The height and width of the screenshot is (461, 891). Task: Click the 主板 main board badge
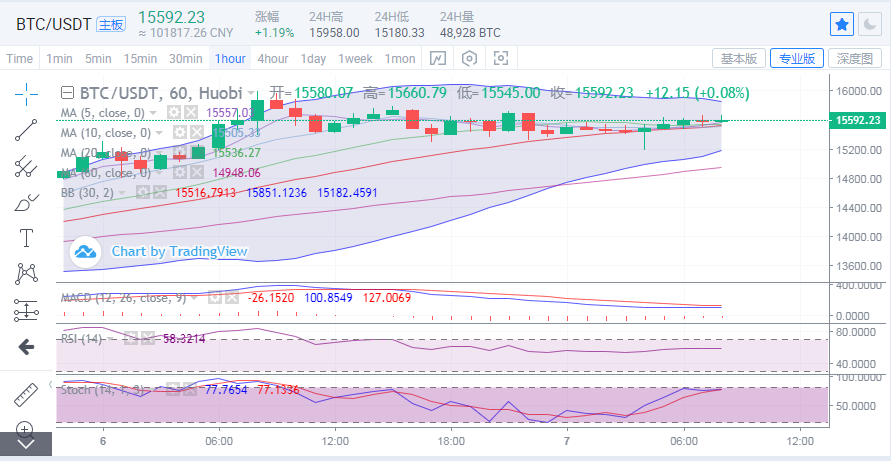click(111, 24)
